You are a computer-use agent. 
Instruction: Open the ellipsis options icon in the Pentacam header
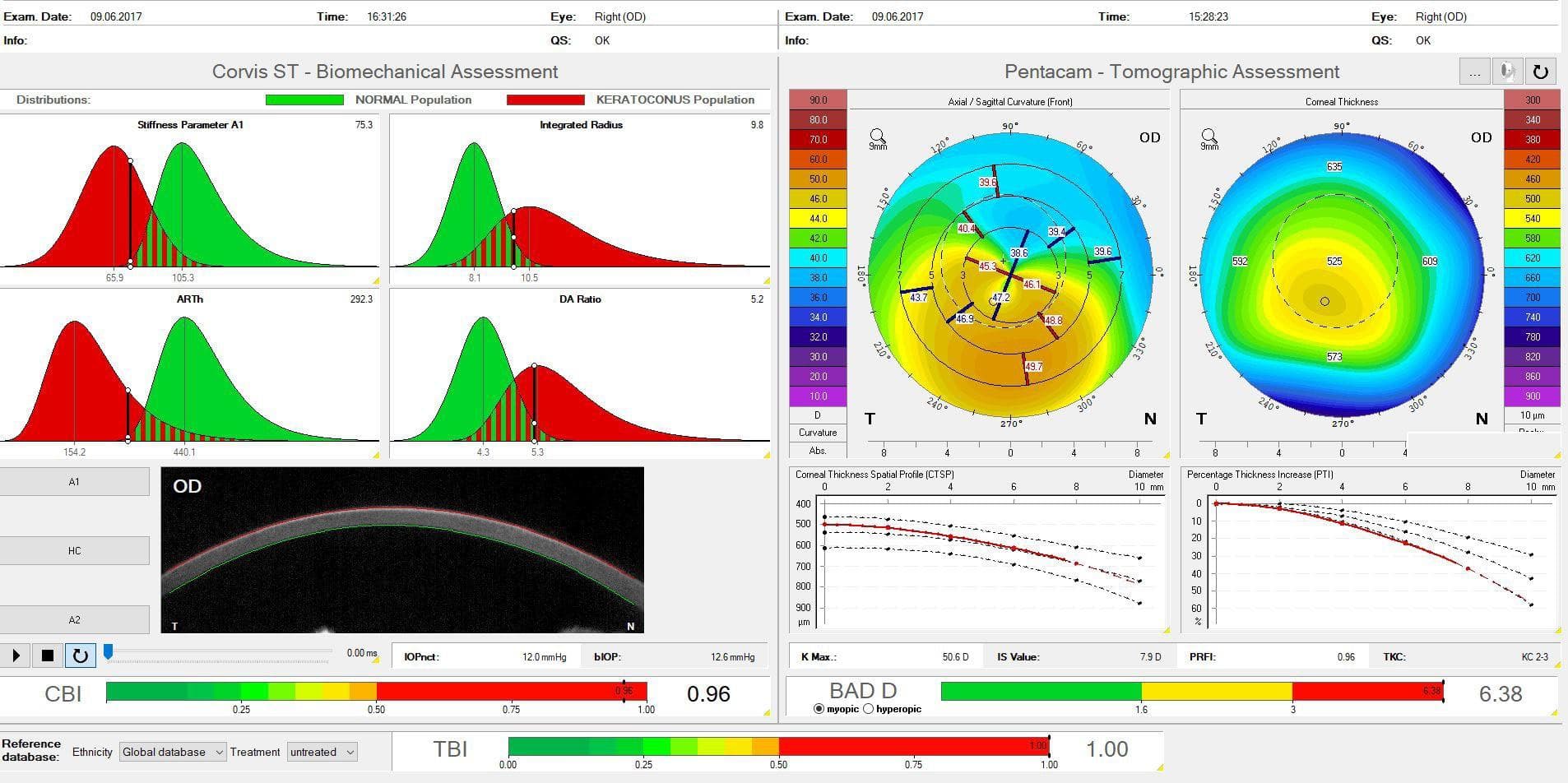coord(1475,72)
